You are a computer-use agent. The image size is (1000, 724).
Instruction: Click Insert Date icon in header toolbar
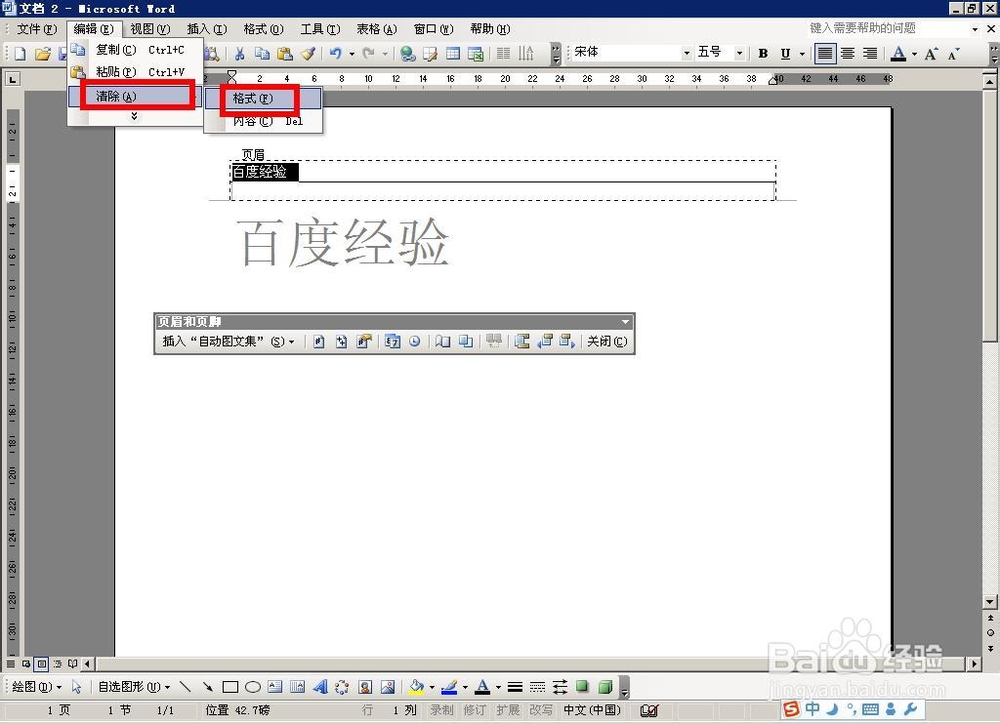coord(392,342)
